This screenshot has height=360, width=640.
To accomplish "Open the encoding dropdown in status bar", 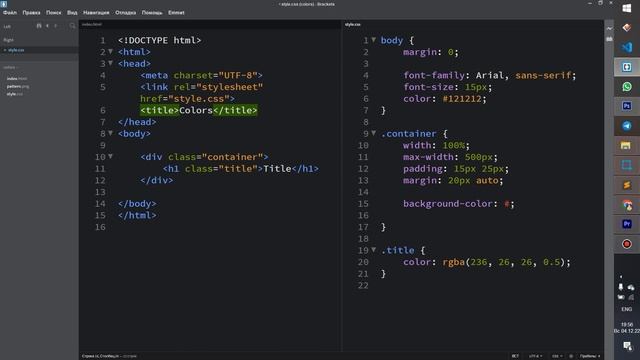I will pyautogui.click(x=535, y=356).
